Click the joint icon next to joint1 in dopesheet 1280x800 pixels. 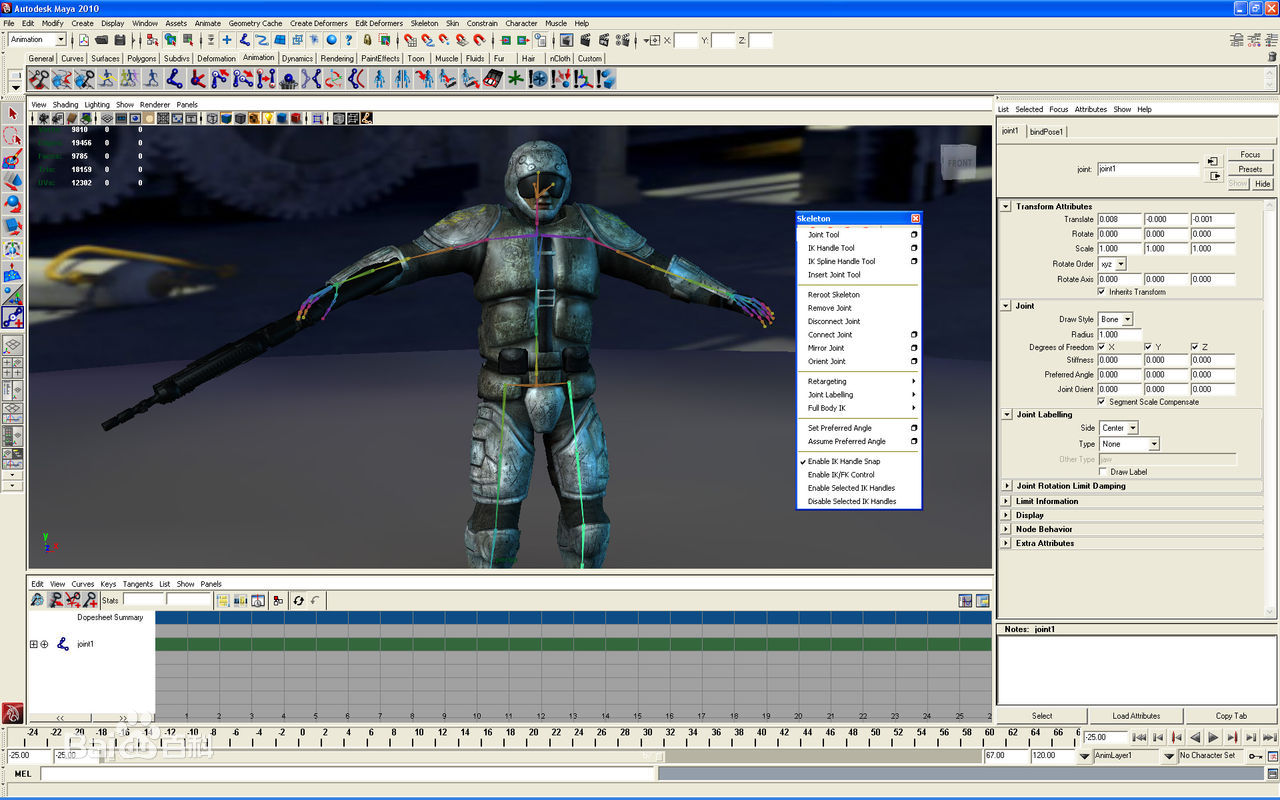pos(63,644)
